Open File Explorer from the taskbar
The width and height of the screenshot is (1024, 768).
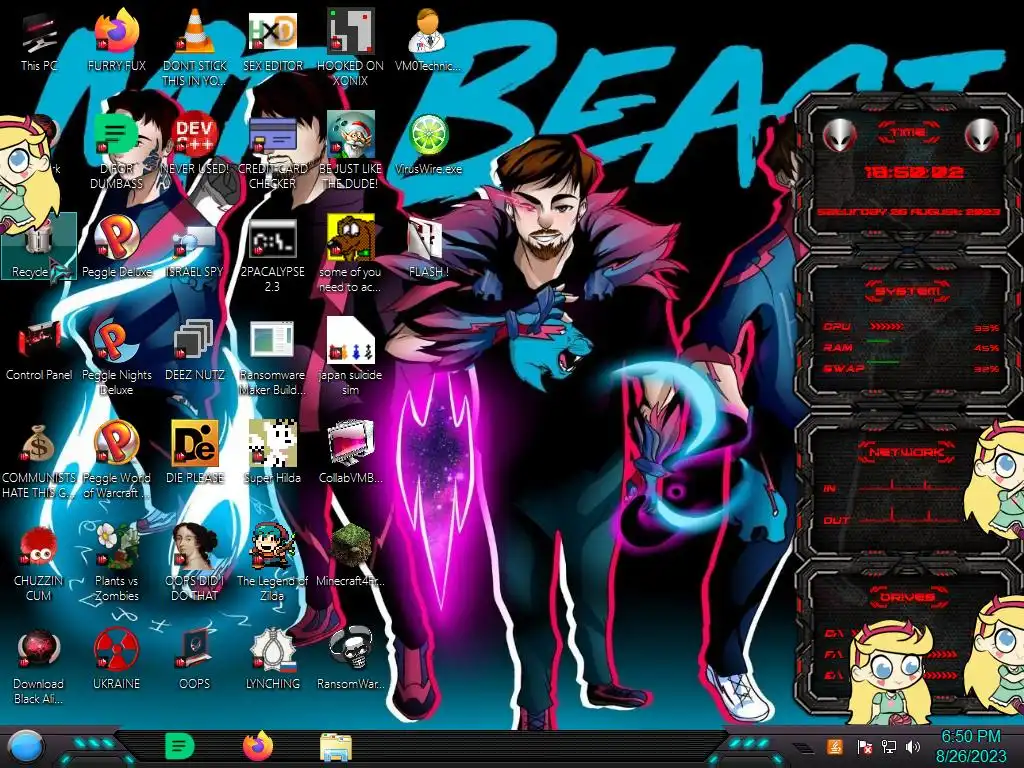tap(336, 747)
